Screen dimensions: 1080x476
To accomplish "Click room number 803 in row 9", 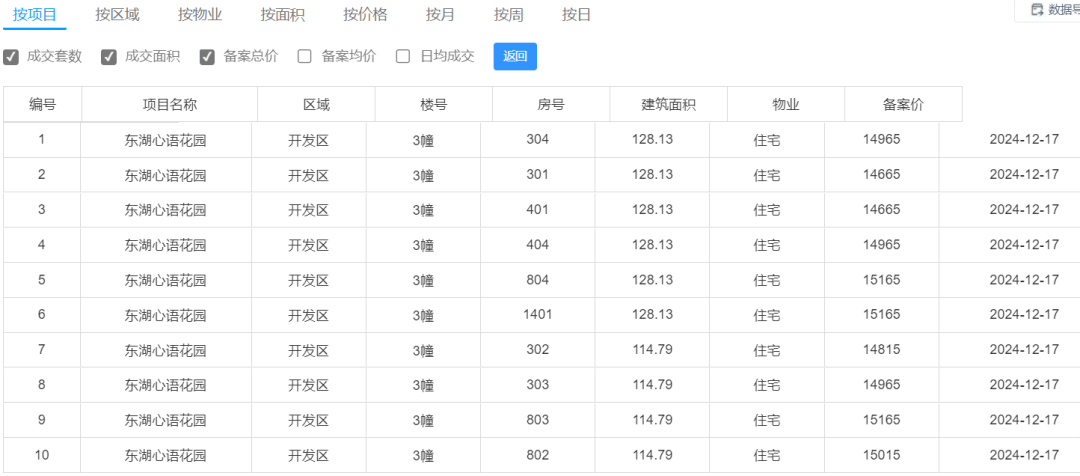I will pos(537,419).
